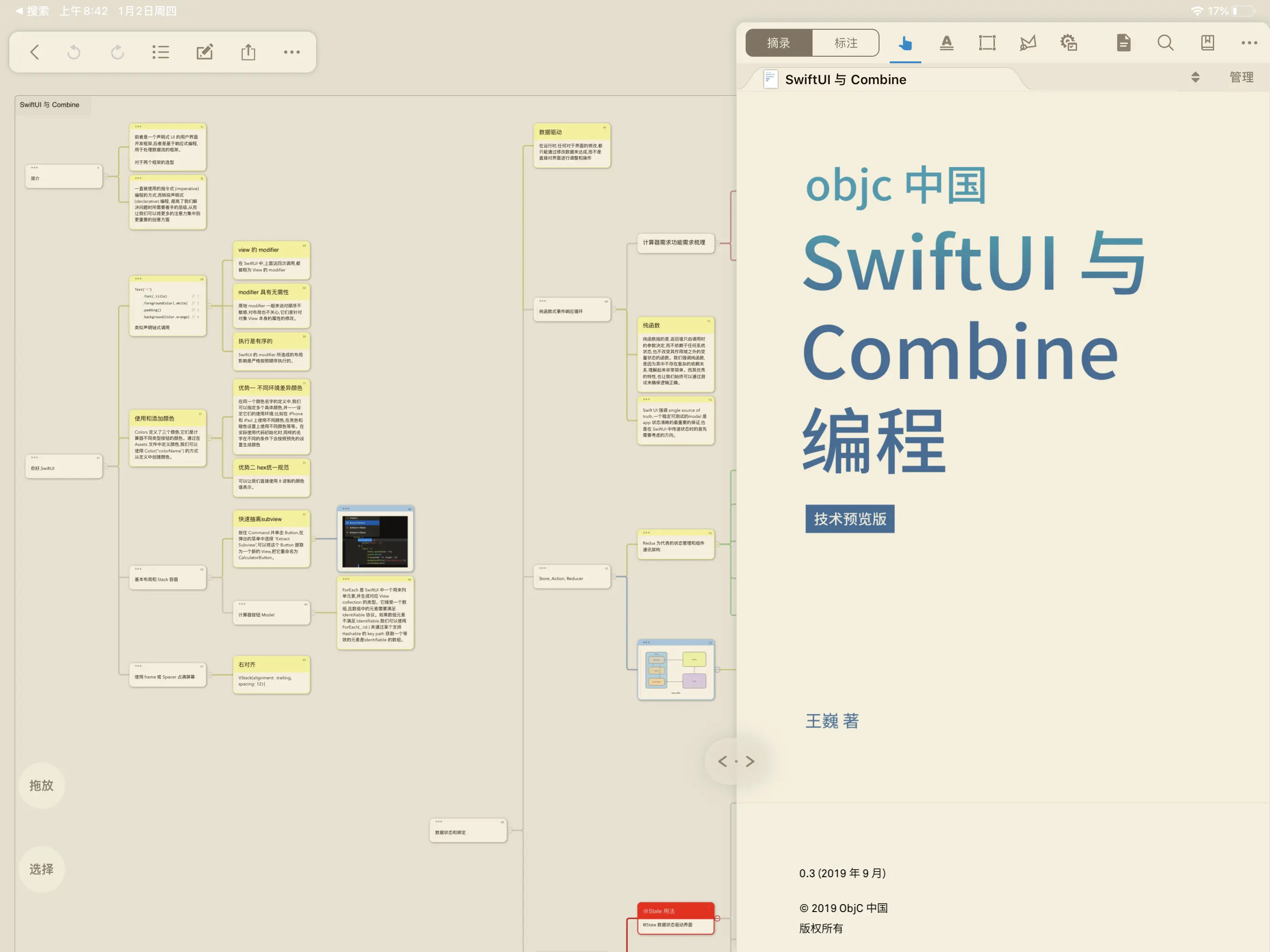Select the lasso freeform selection tool
Image resolution: width=1270 pixels, height=952 pixels.
(1028, 43)
